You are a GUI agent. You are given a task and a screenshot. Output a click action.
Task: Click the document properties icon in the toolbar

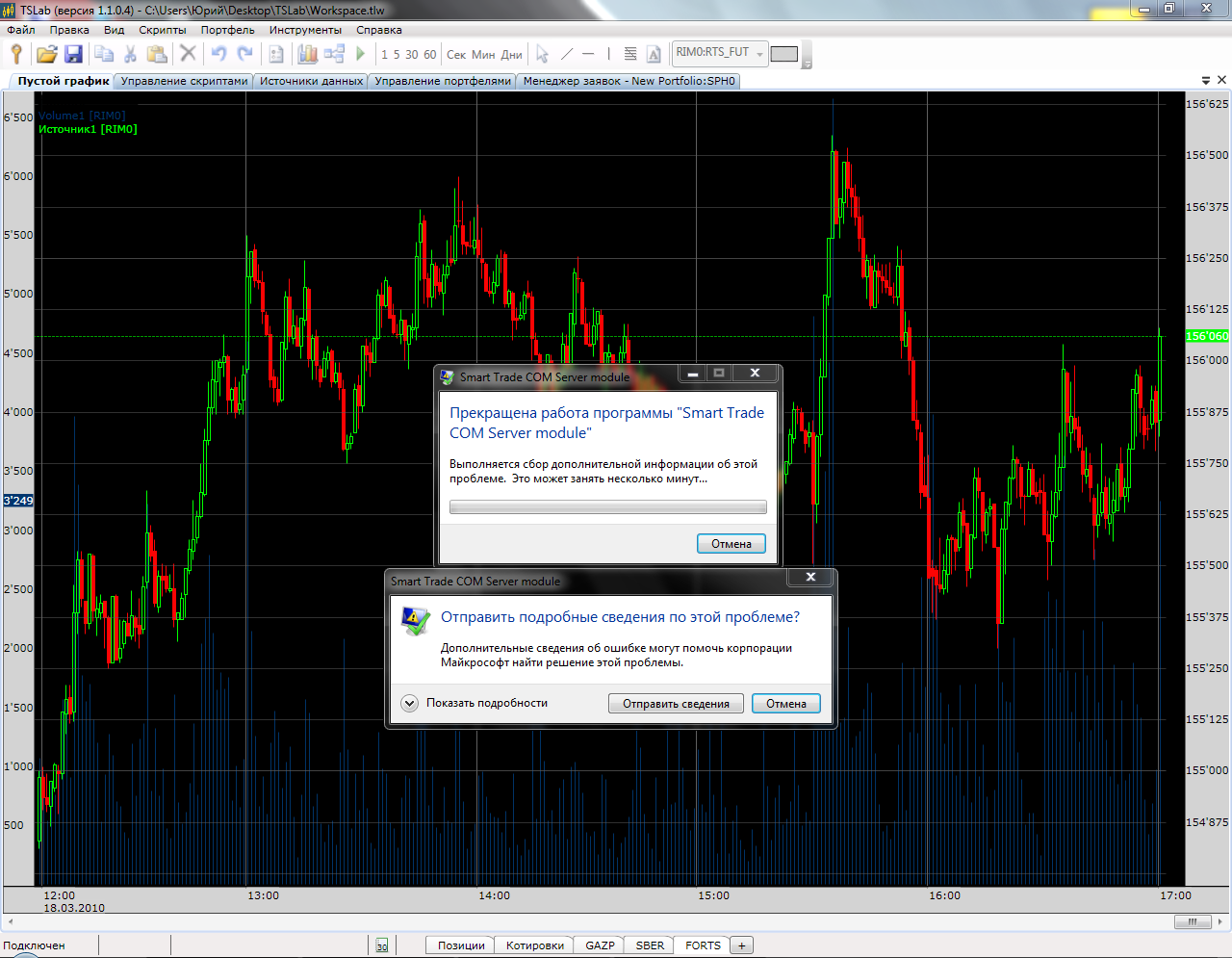276,54
